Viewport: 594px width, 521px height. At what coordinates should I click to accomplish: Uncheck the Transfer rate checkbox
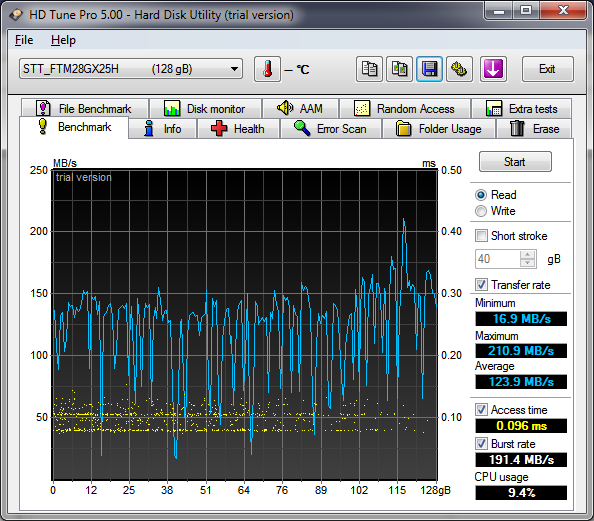tap(481, 285)
